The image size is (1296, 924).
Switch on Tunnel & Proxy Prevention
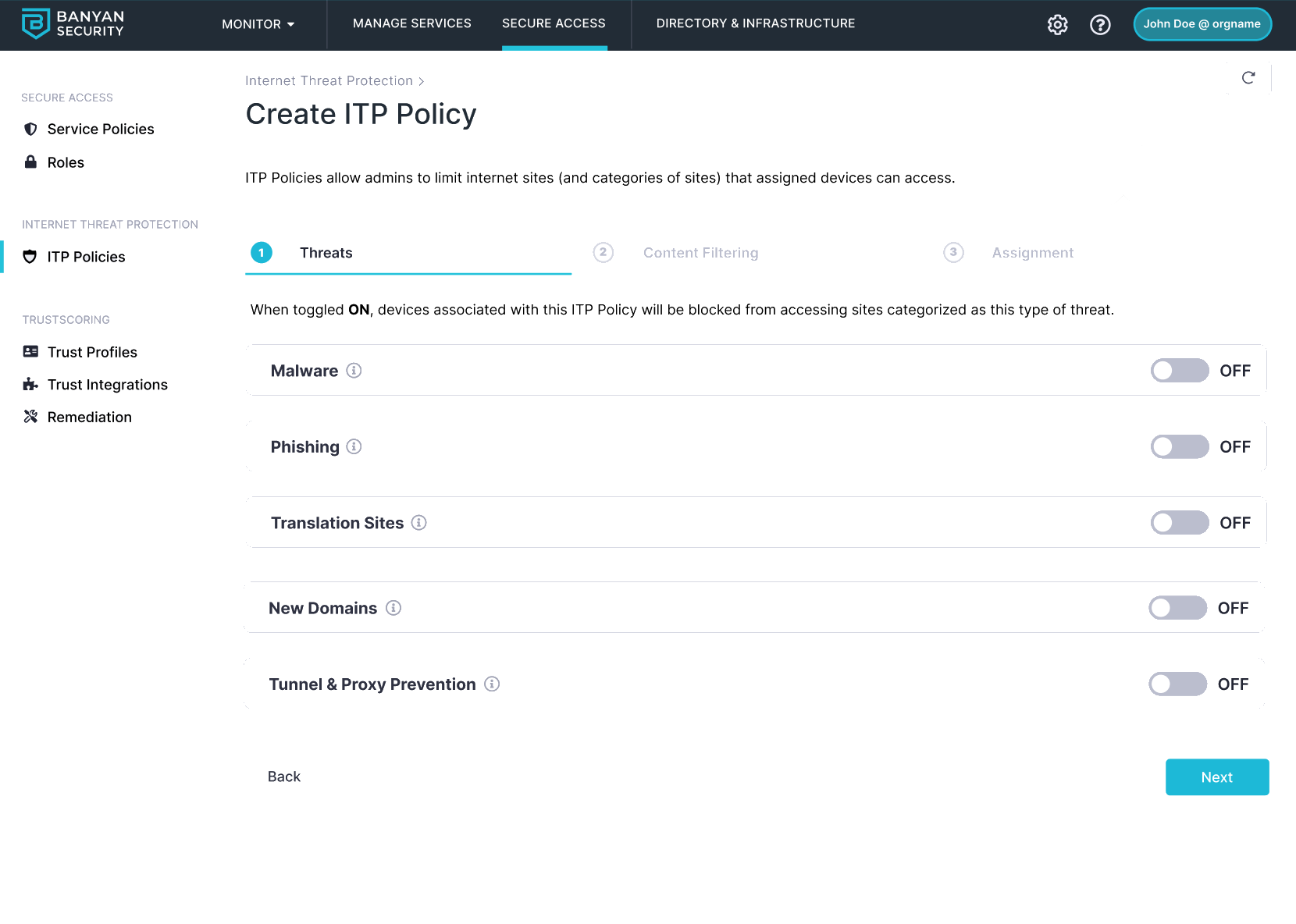[x=1177, y=684]
